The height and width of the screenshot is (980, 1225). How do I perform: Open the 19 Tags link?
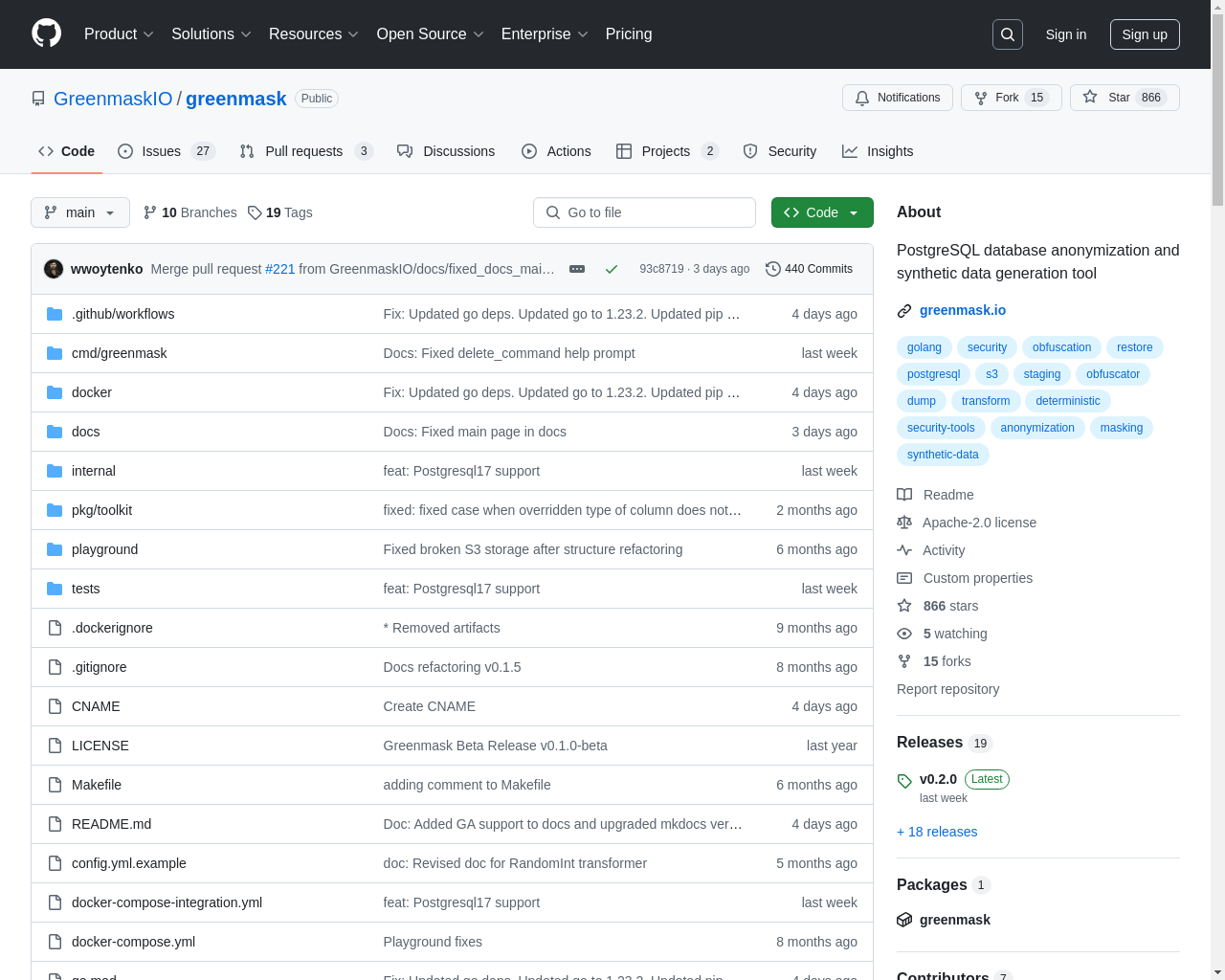pos(279,212)
